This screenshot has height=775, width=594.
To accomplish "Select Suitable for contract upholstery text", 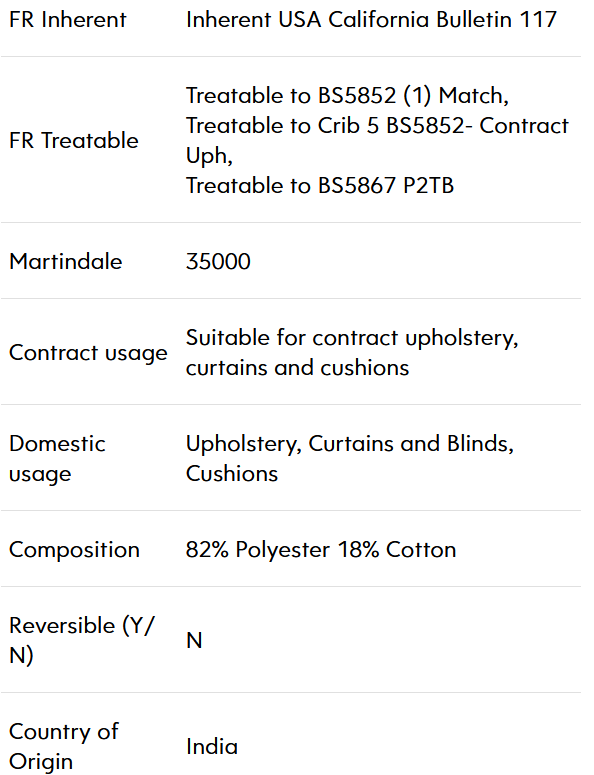I will click(352, 338).
